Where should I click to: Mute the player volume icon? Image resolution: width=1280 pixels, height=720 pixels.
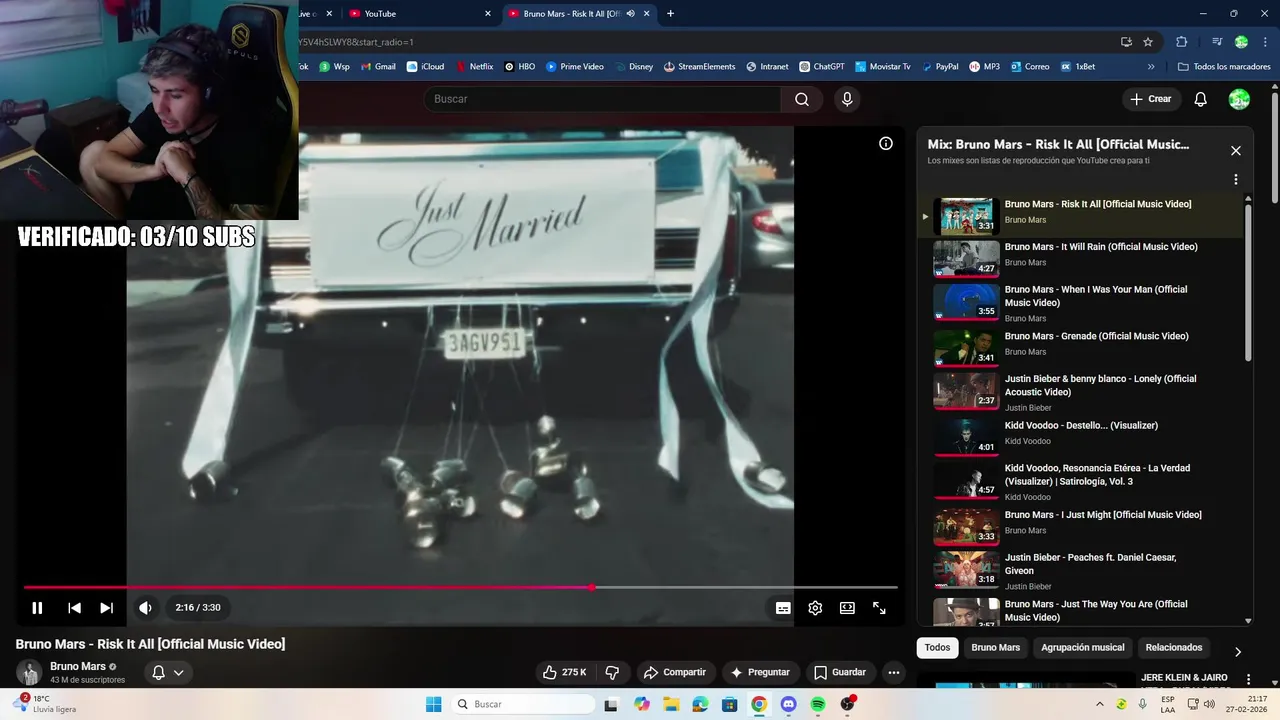[146, 608]
